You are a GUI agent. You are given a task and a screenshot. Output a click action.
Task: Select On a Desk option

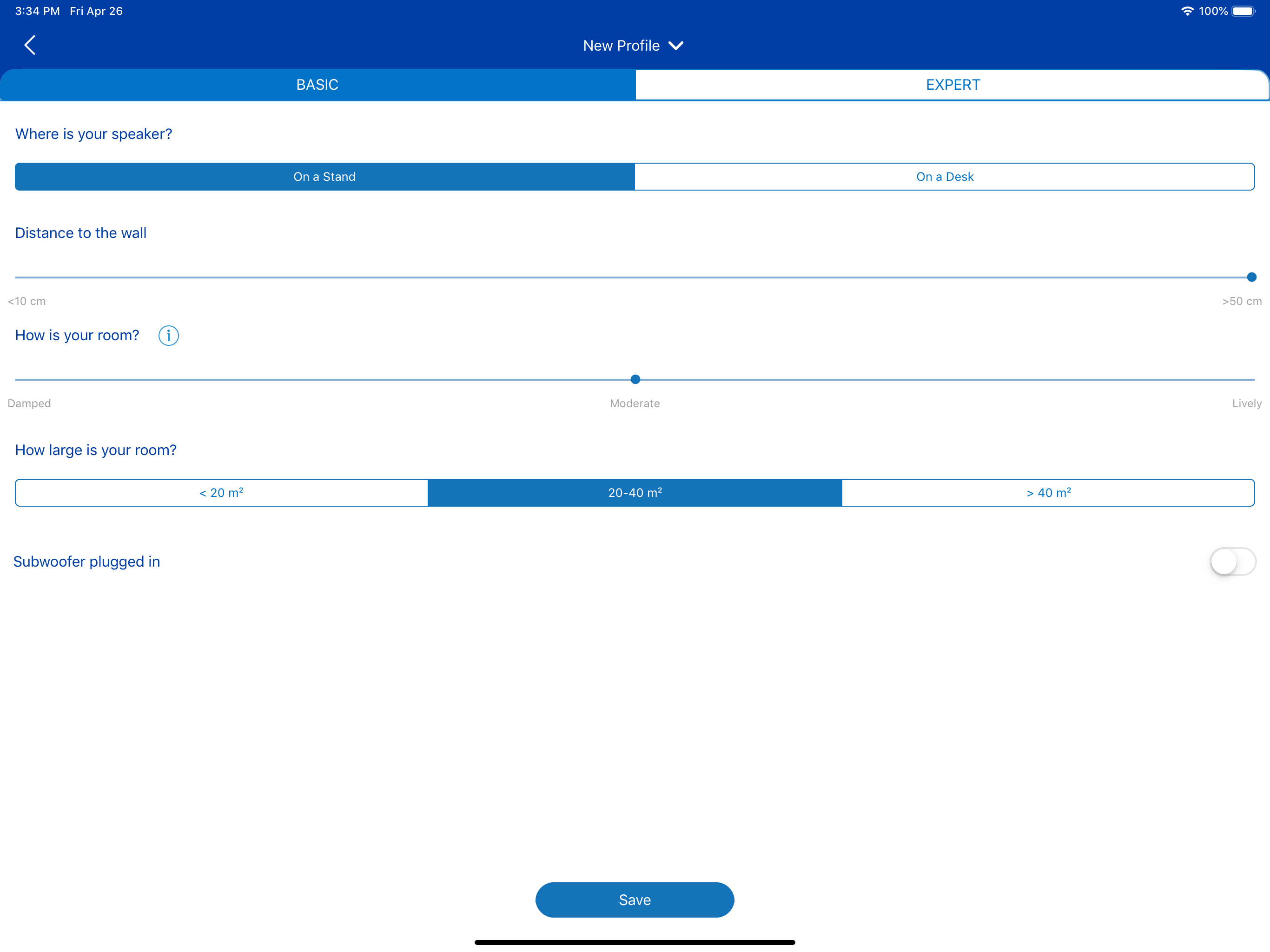(x=945, y=177)
